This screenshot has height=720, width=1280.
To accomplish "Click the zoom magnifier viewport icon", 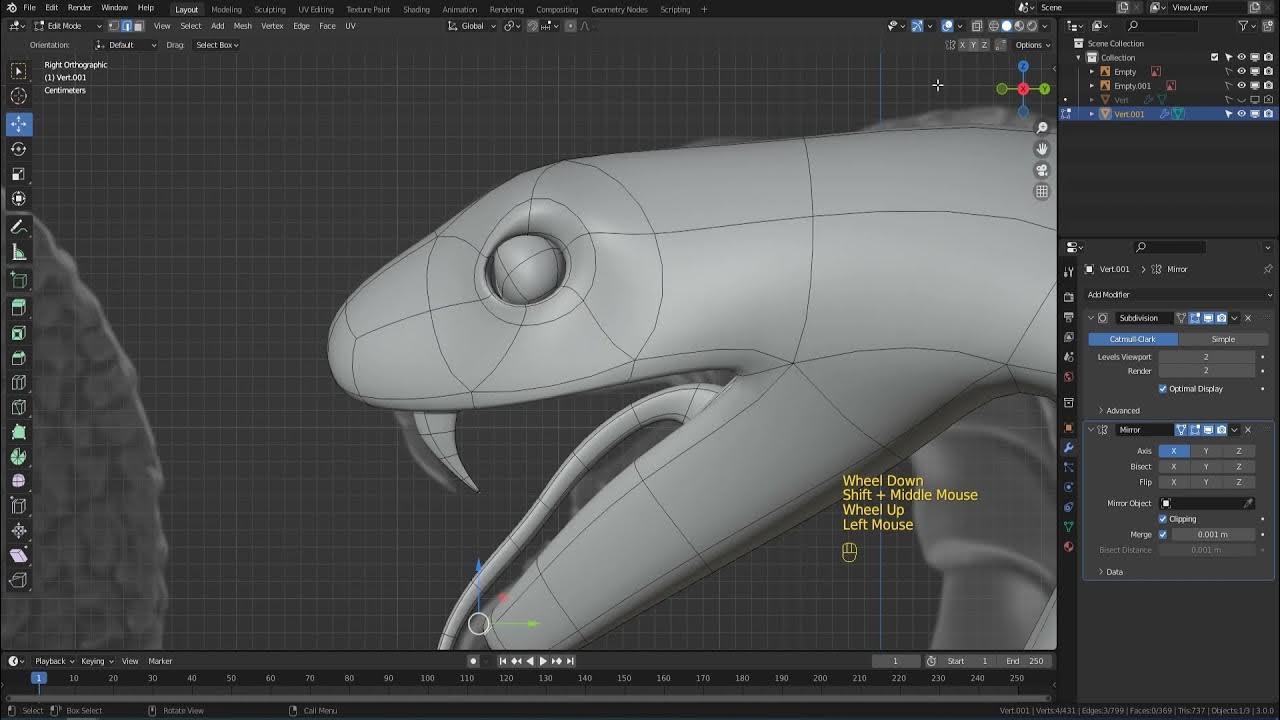I will coord(1042,128).
